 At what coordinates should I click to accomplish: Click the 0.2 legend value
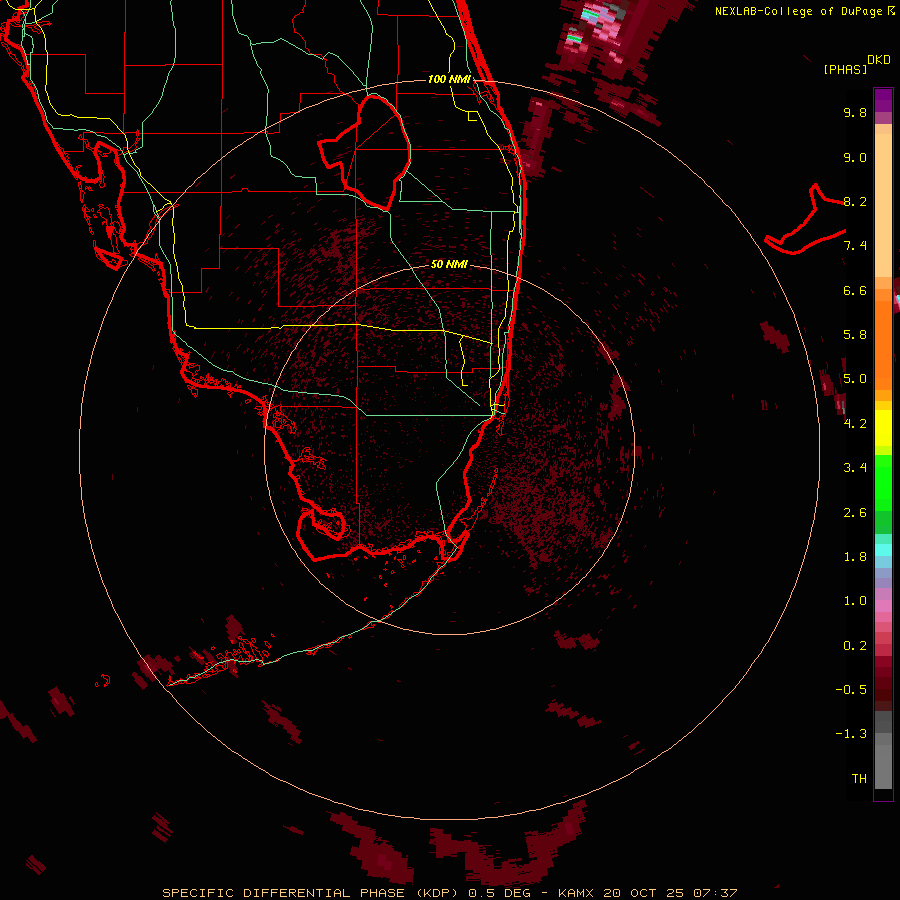pos(855,645)
